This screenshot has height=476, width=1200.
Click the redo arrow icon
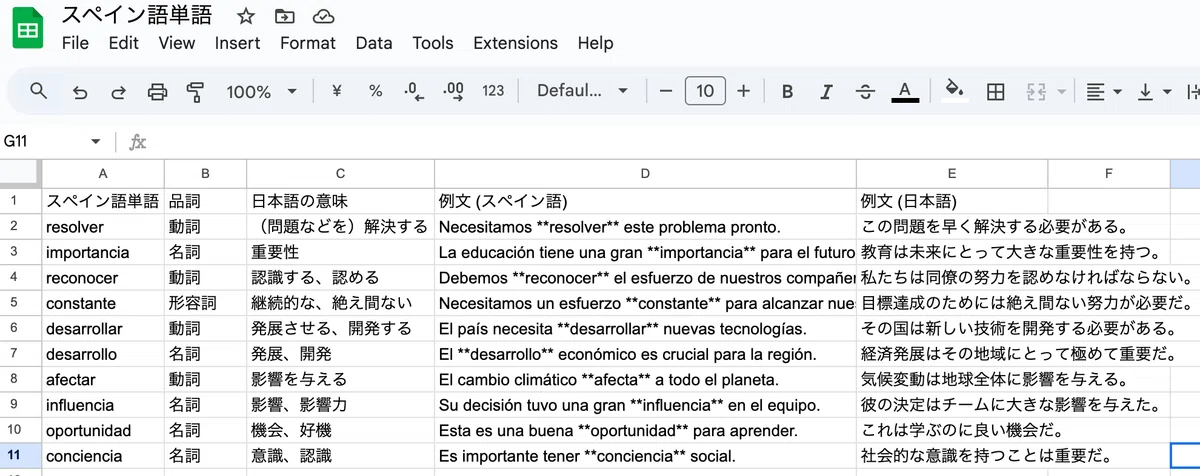point(118,92)
